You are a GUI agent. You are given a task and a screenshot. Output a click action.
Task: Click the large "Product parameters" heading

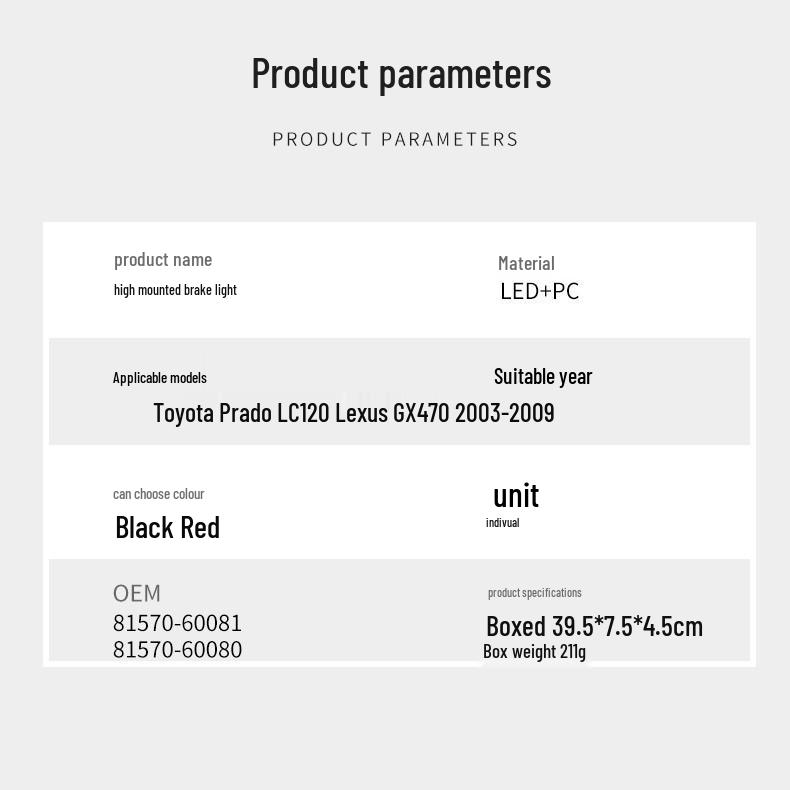401,74
